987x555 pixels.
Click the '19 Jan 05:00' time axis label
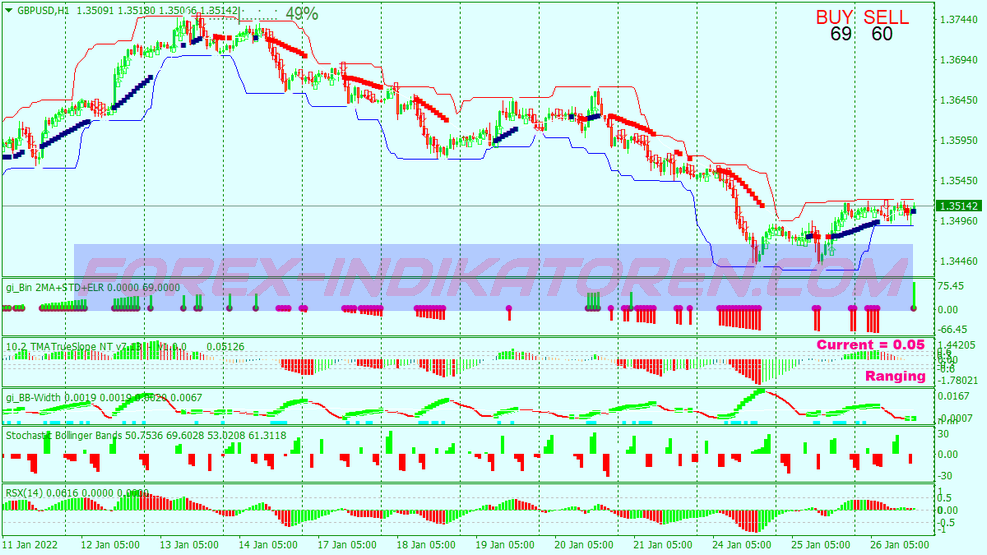[505, 545]
